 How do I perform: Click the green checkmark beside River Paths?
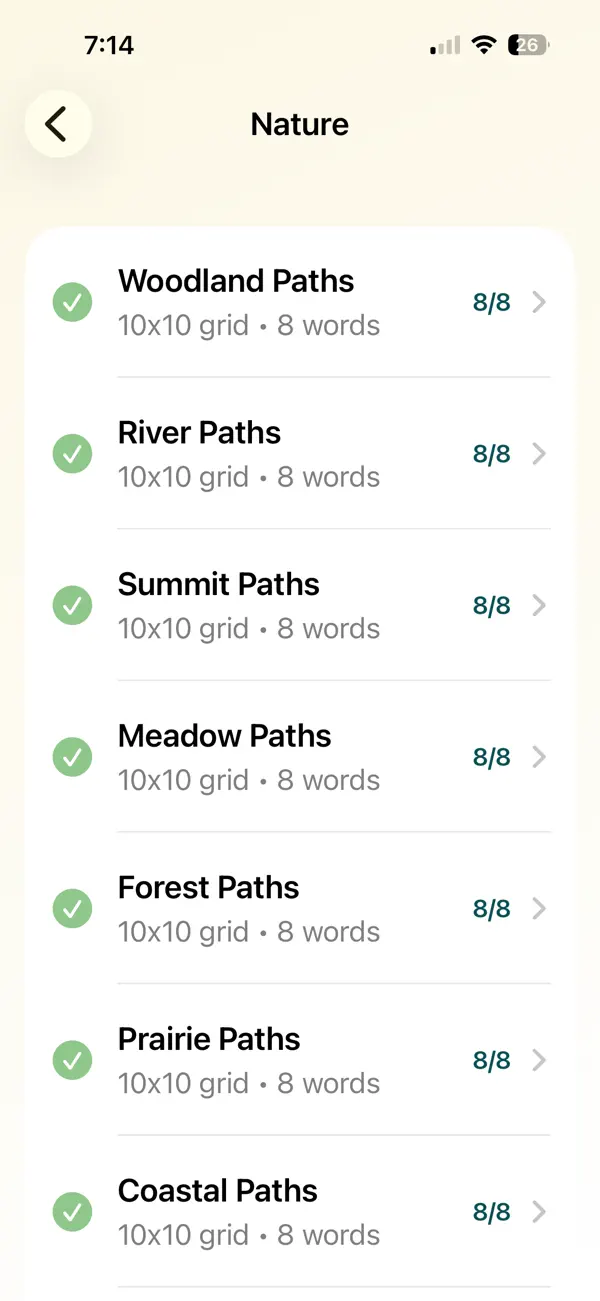point(72,454)
